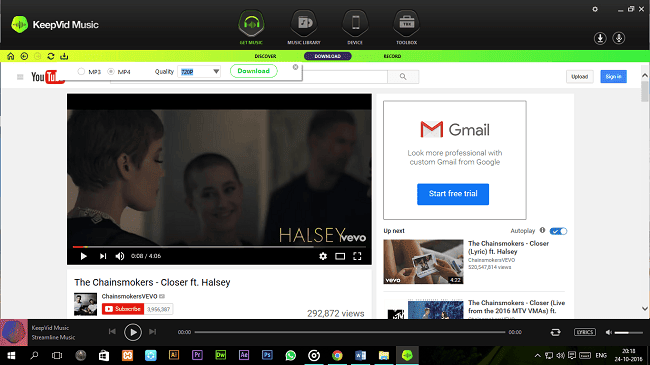Switch to the Download tab
Viewport: 650px width, 365px height.
point(327,56)
